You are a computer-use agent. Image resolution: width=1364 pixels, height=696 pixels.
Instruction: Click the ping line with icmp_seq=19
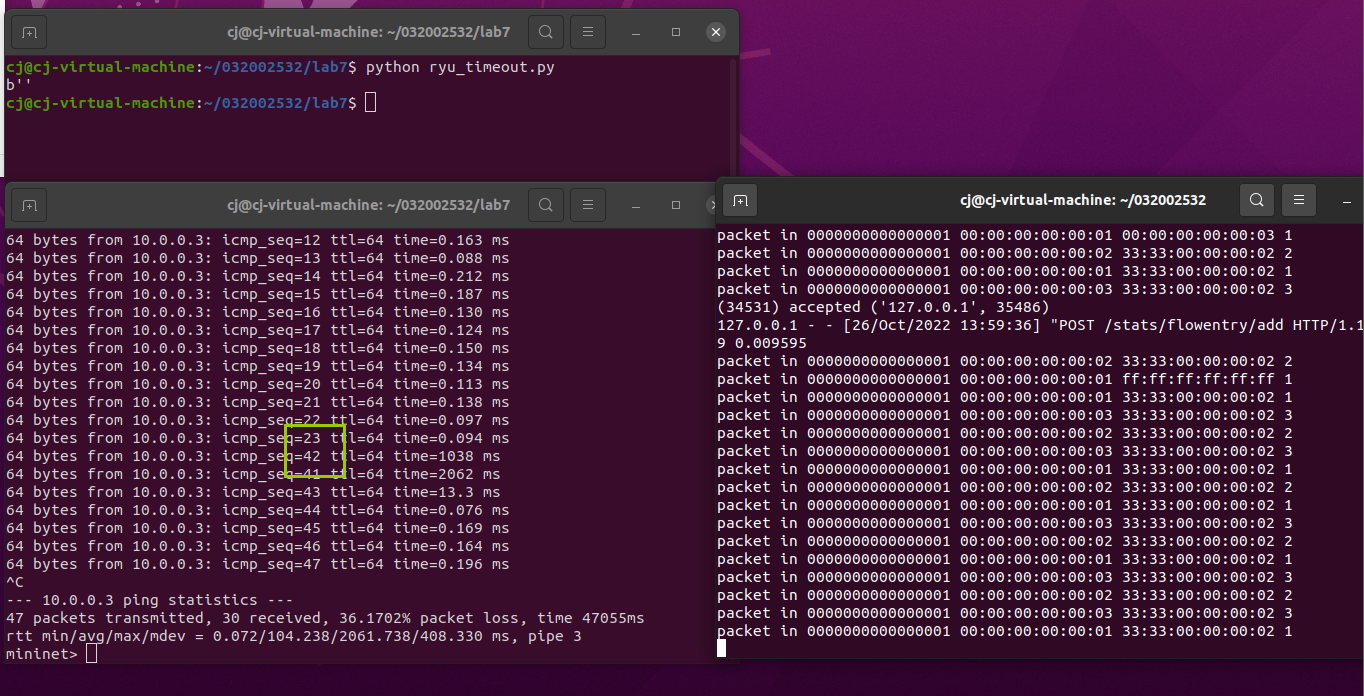(257, 367)
